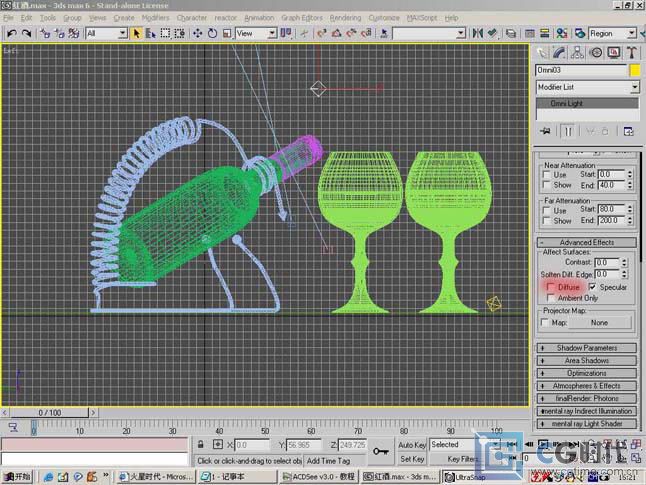This screenshot has height=485, width=646.
Task: Check the Diffuse checkbox
Action: [551, 287]
